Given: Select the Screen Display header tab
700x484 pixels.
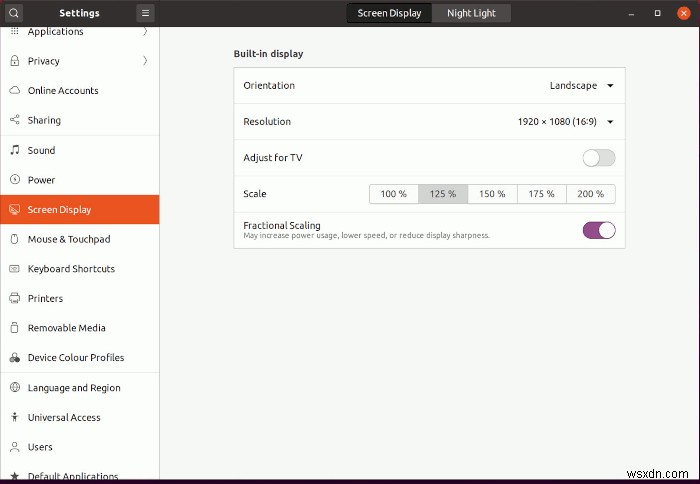Looking at the screenshot, I should tap(389, 13).
